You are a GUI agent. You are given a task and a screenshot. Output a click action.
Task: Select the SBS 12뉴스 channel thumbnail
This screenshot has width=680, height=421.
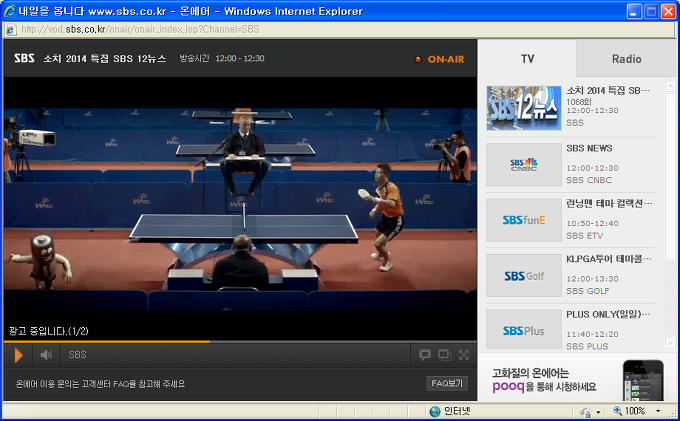click(x=523, y=108)
